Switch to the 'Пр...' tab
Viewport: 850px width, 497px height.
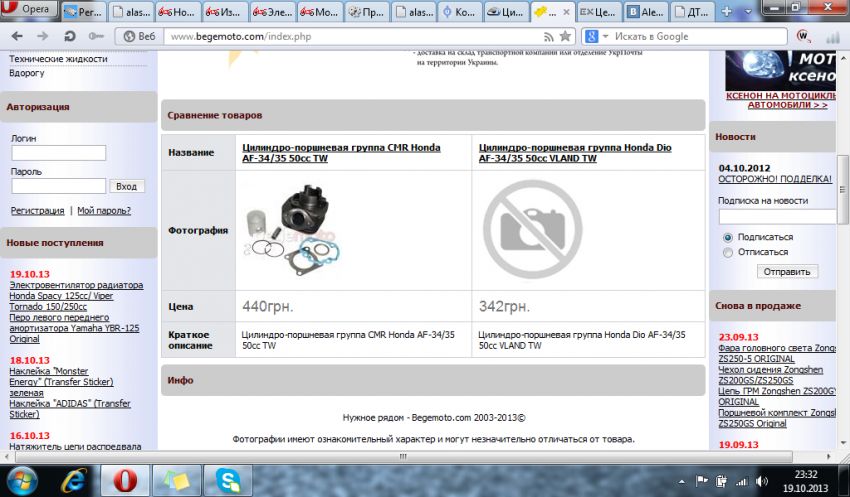pos(366,11)
